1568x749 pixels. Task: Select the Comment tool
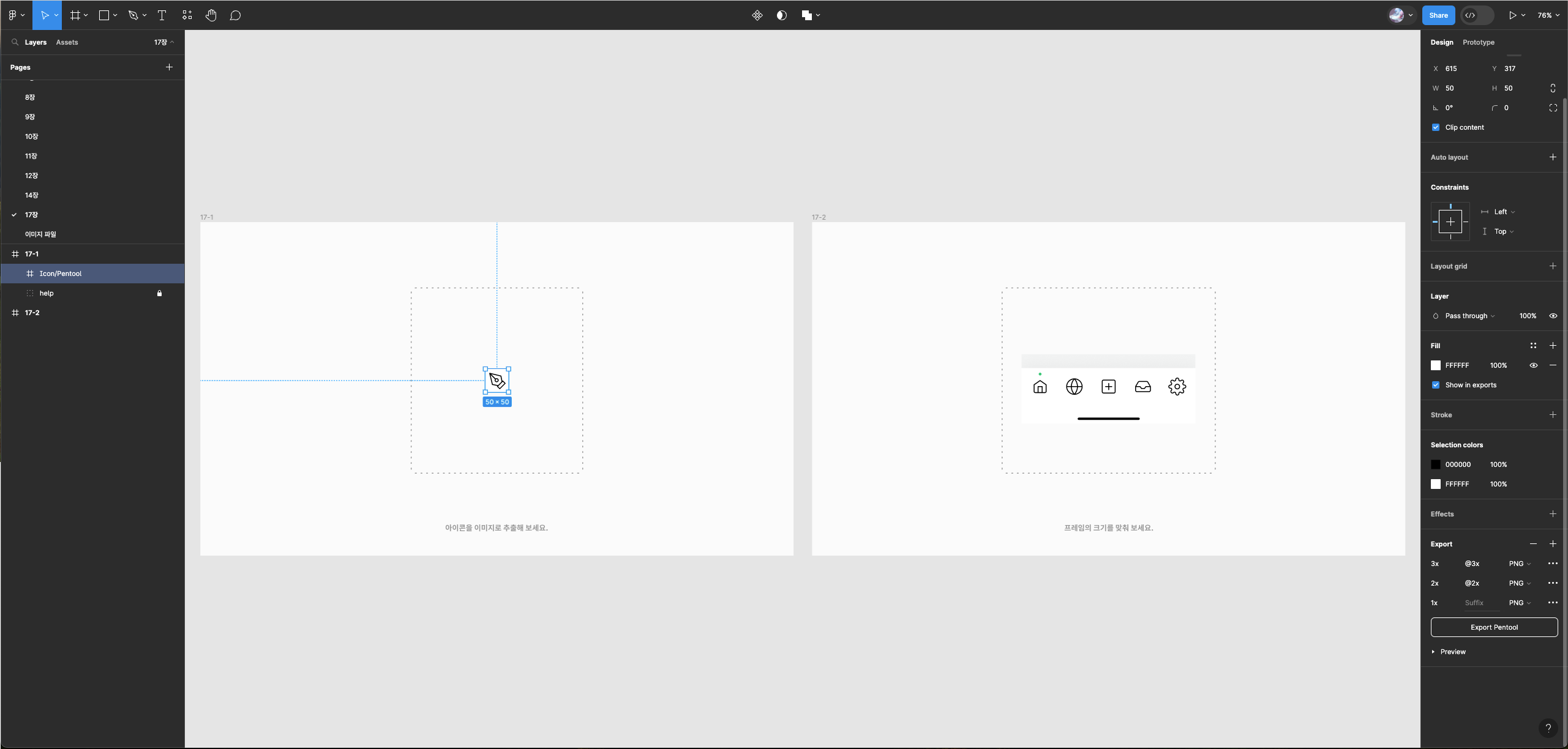tap(235, 15)
